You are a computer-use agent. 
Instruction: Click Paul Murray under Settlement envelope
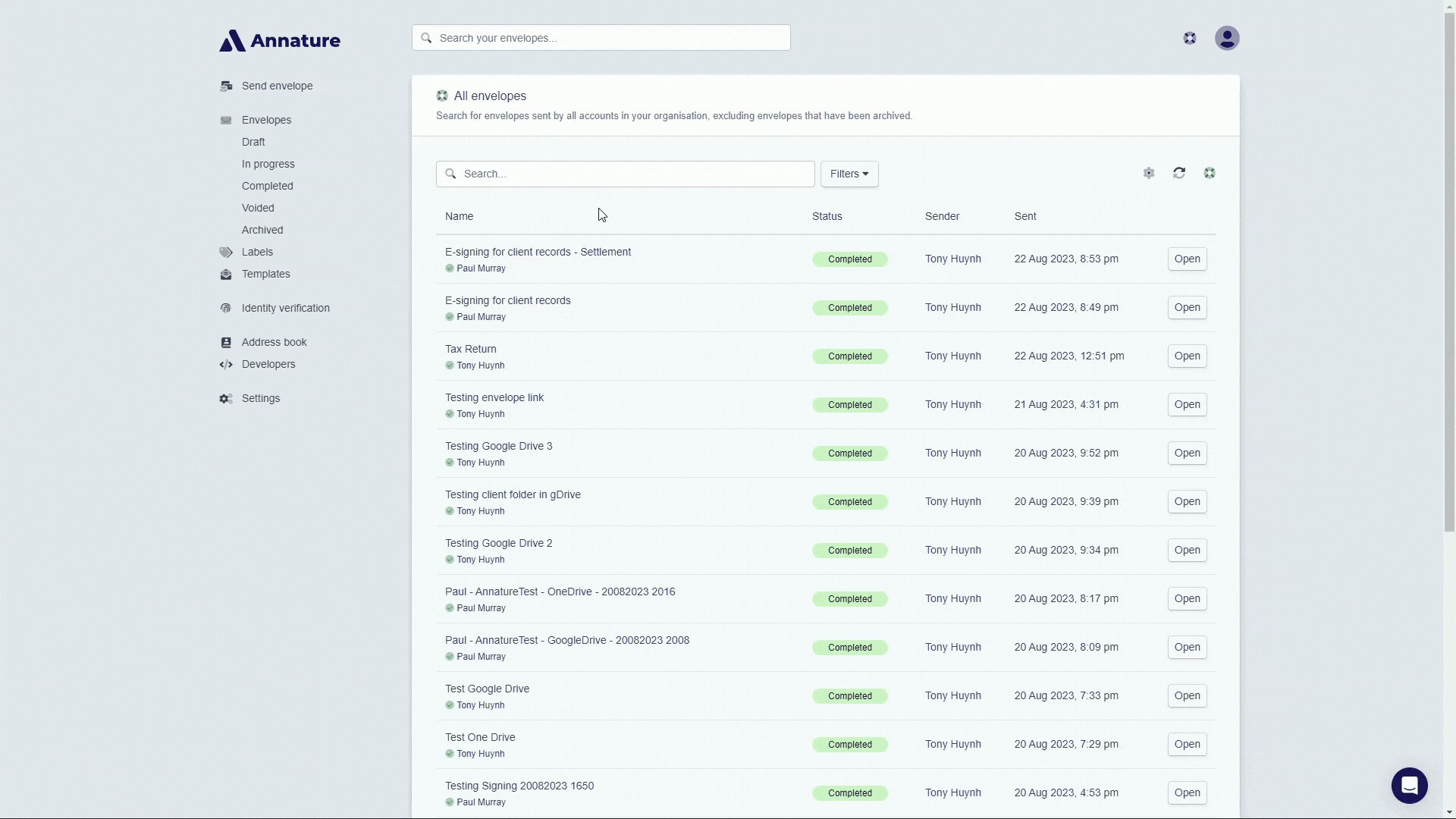coord(481,268)
